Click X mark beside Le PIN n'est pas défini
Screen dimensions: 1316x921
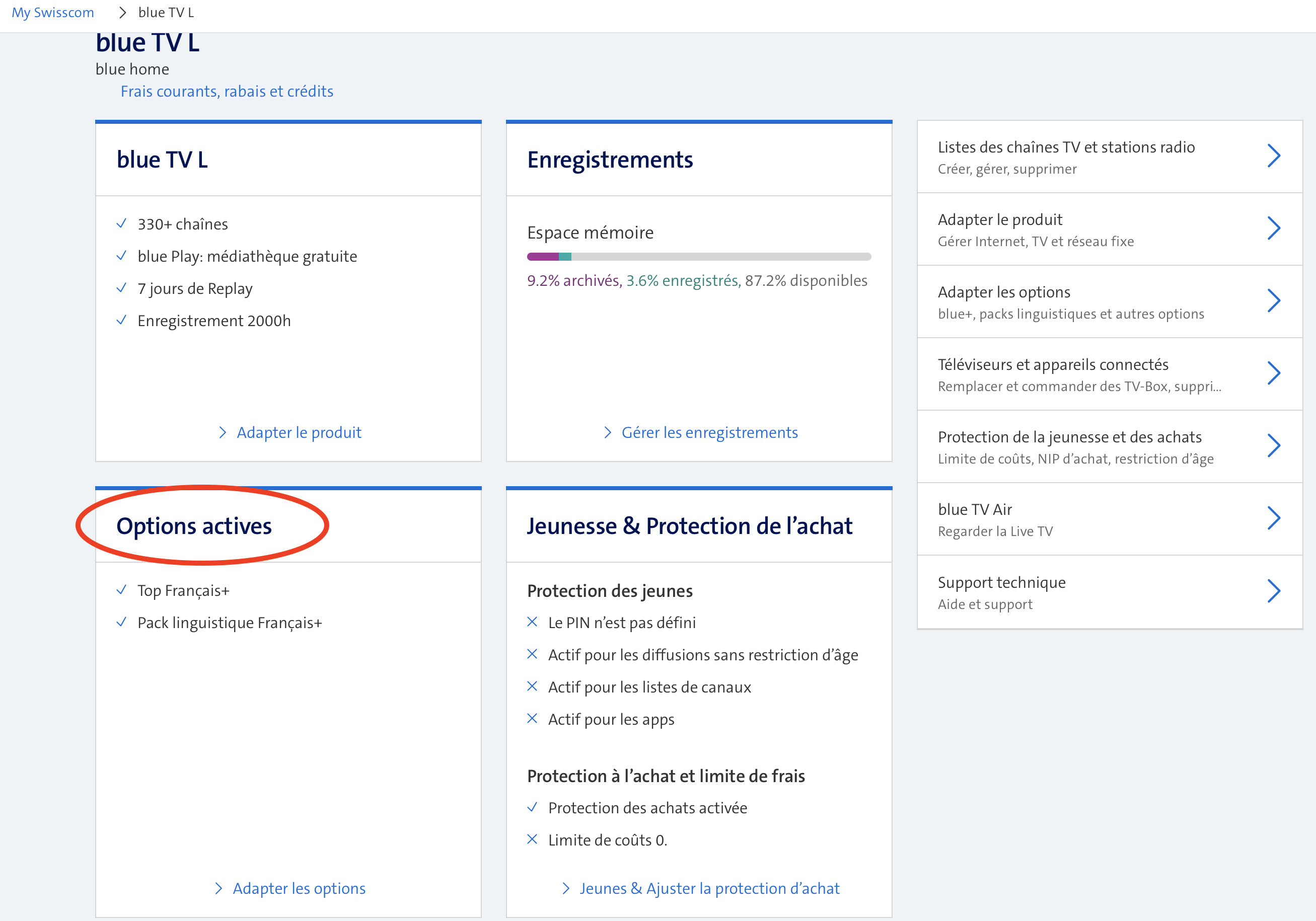(532, 622)
